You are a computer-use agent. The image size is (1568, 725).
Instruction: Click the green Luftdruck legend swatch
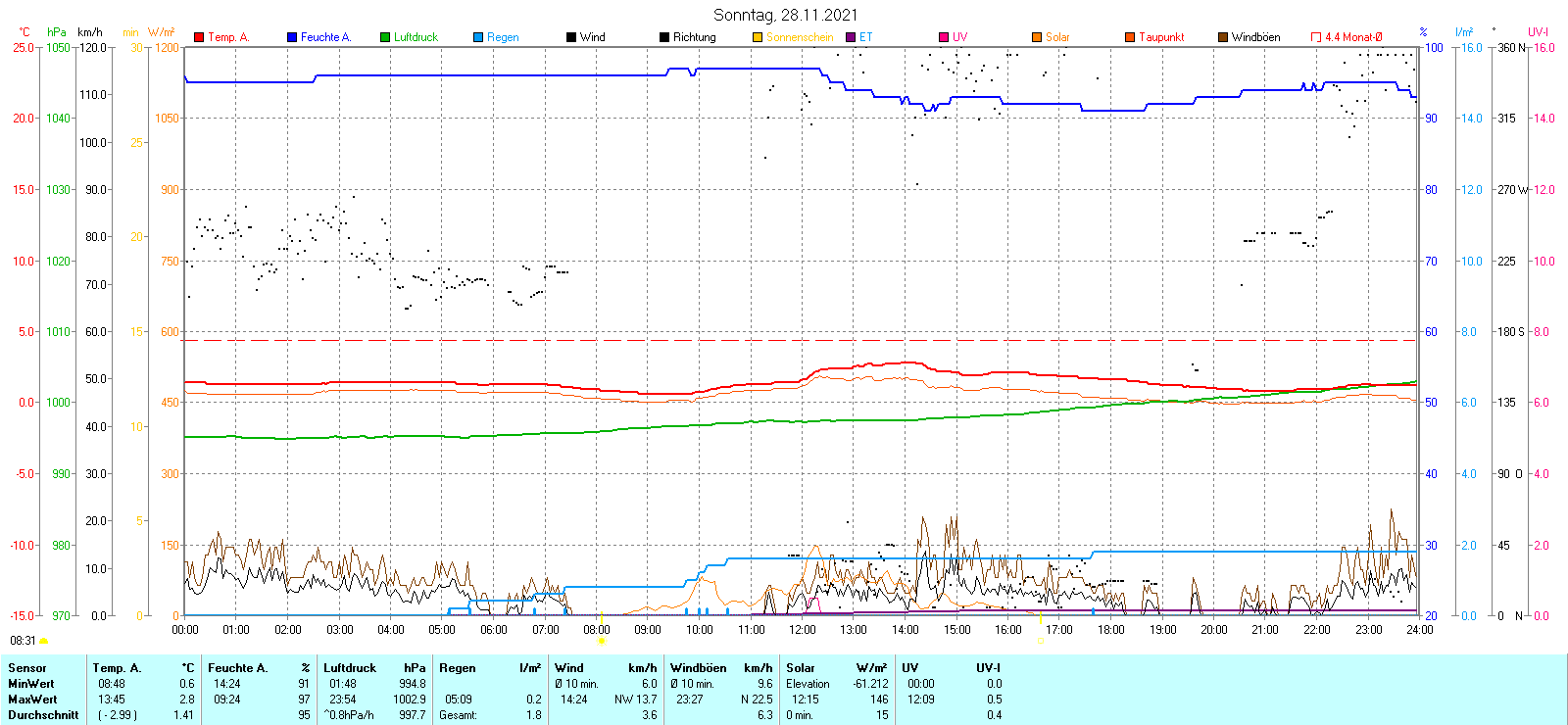[x=385, y=37]
